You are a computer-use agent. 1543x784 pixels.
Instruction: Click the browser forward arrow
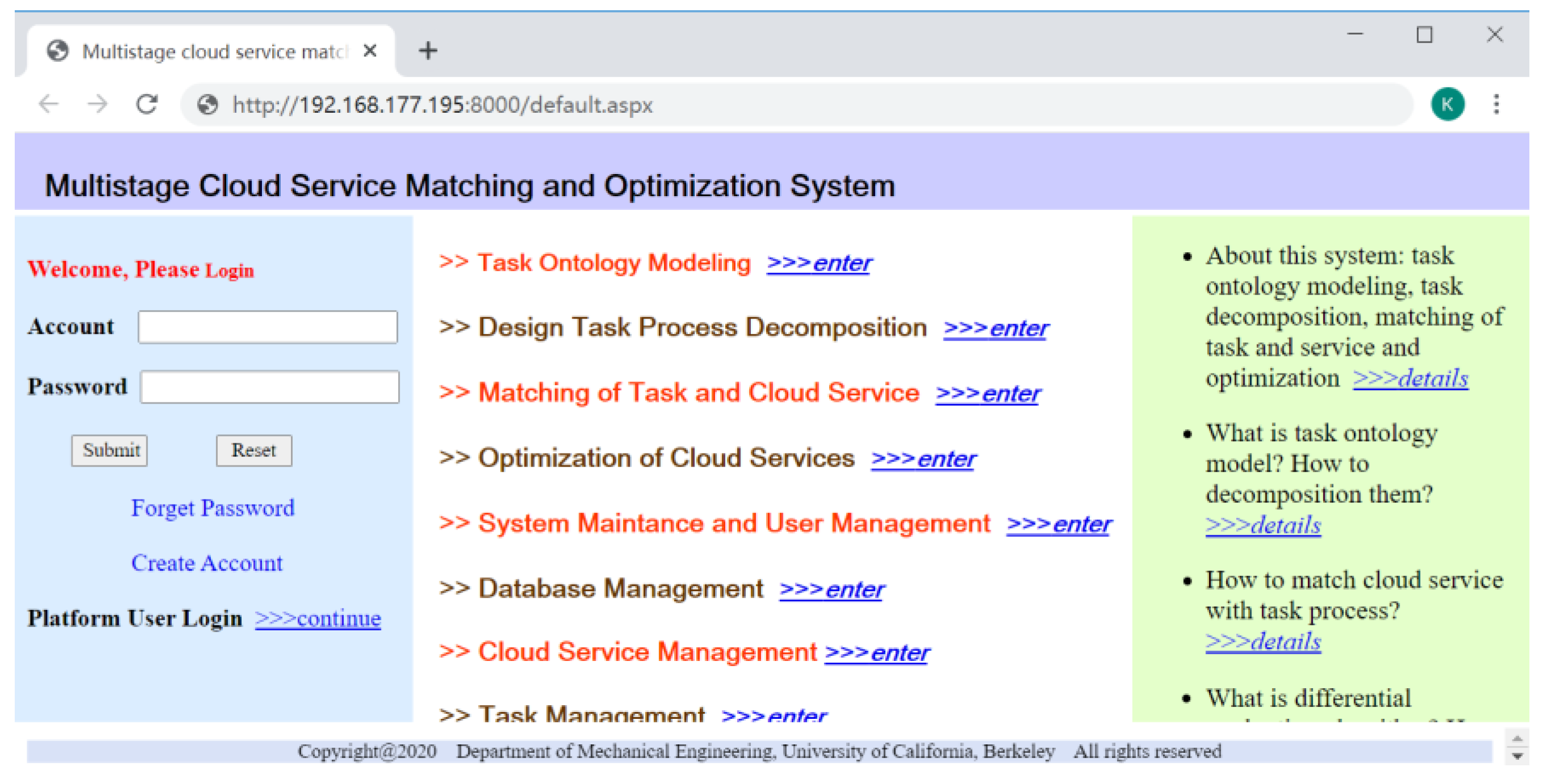coord(97,104)
